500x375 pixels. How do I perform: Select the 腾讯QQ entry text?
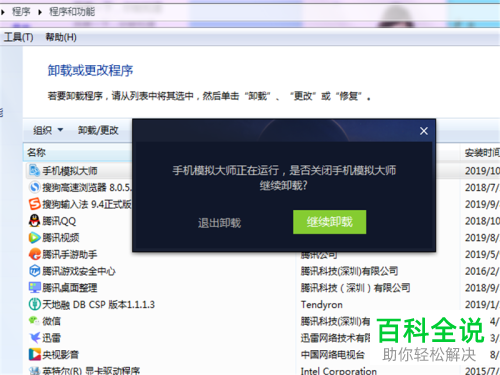[59, 221]
